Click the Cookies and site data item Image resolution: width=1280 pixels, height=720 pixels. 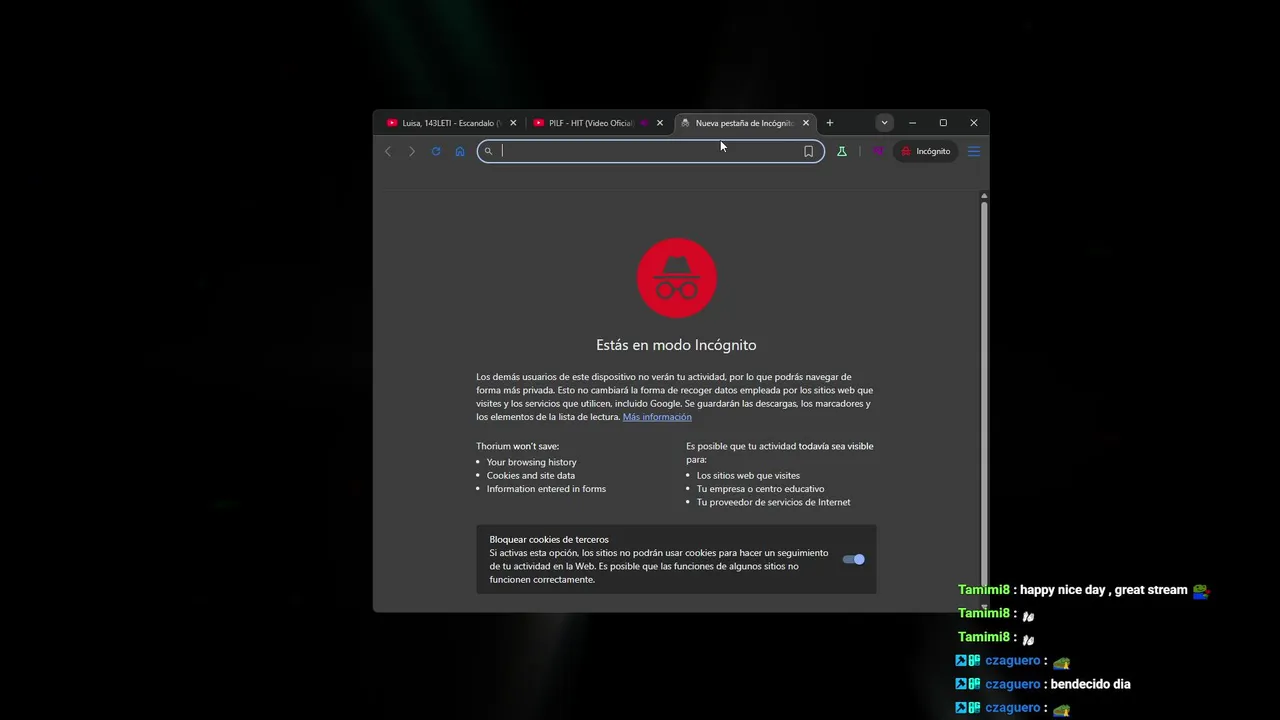(531, 476)
